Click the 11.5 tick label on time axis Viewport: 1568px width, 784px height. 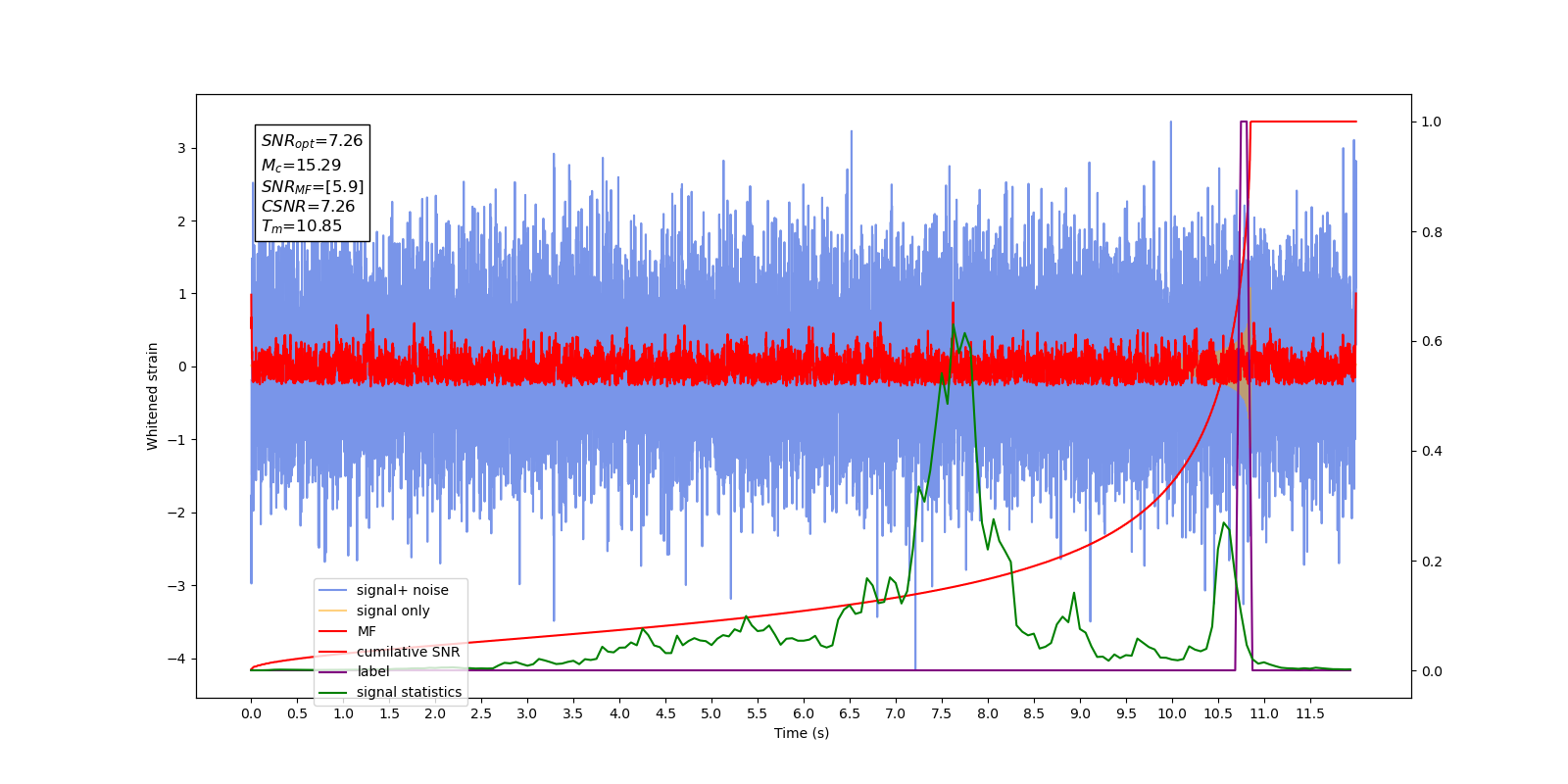(x=1310, y=713)
